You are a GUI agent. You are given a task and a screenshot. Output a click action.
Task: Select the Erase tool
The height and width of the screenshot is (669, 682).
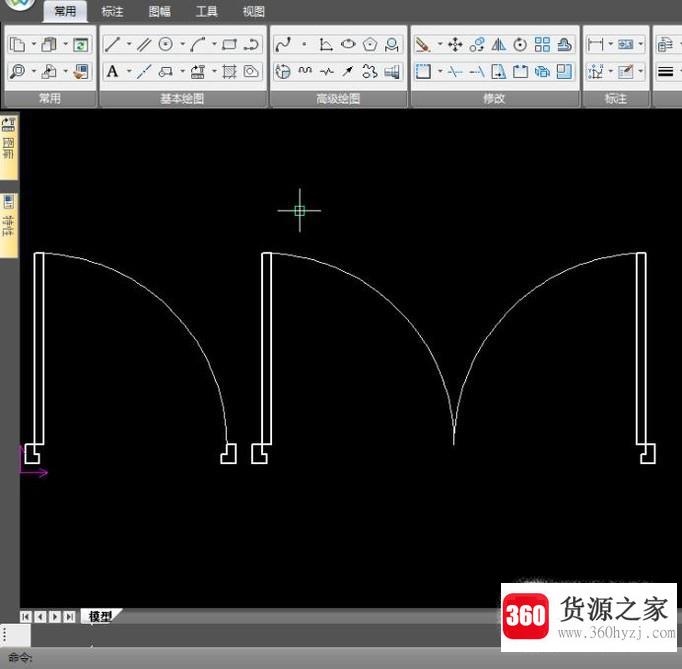pos(423,44)
